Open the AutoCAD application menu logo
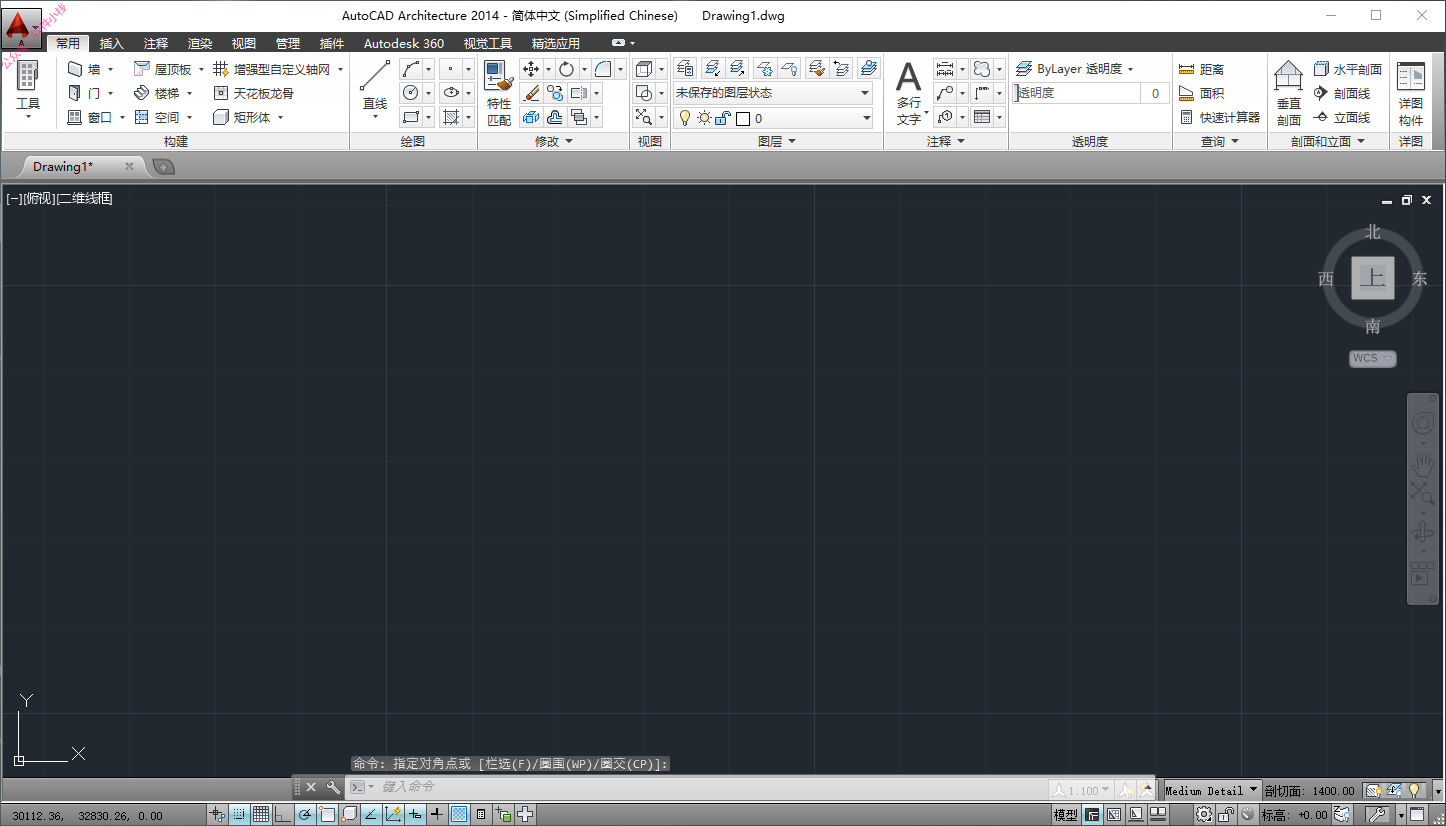This screenshot has width=1446, height=826. coord(21,26)
